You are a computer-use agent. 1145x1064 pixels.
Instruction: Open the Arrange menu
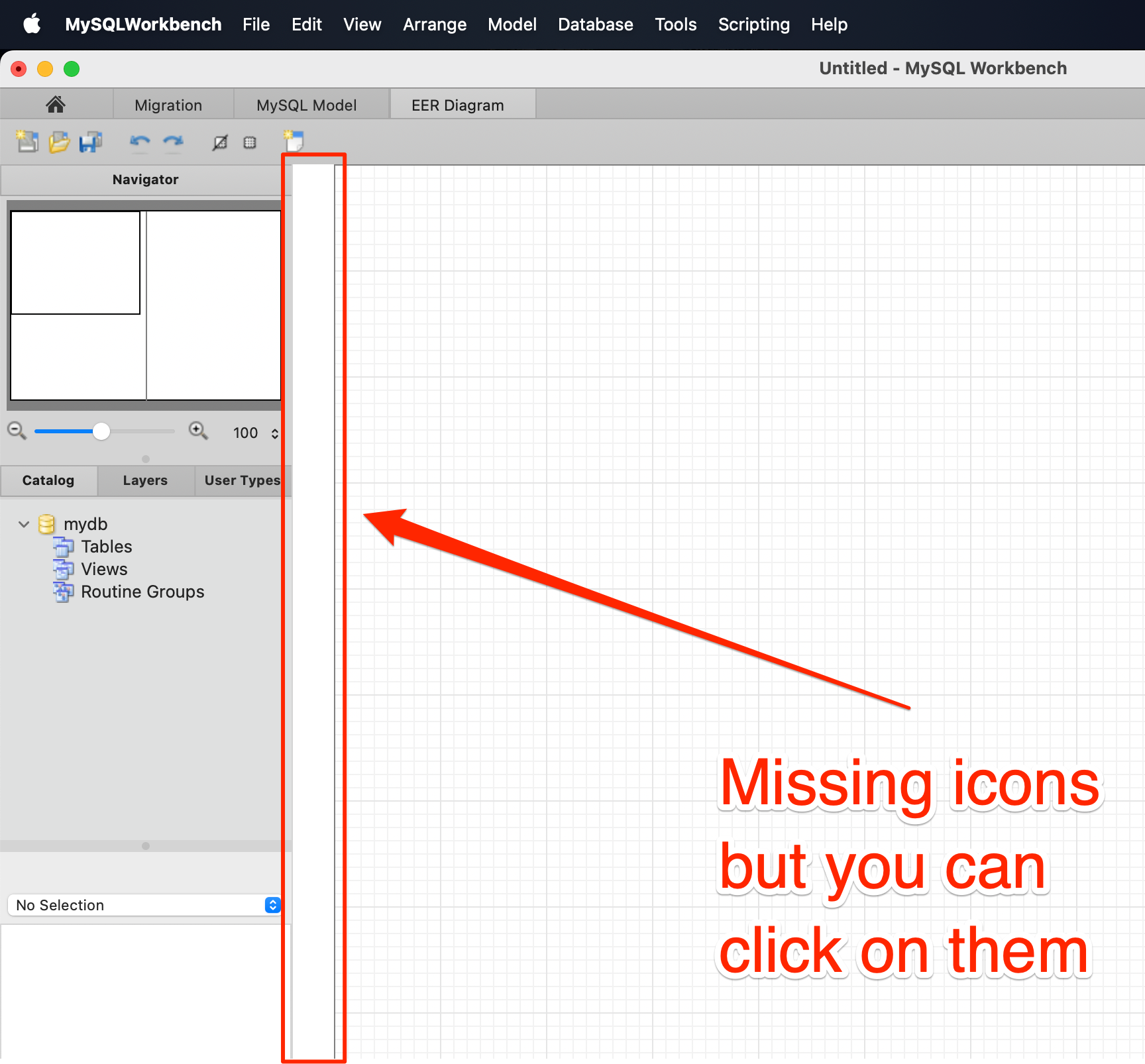[435, 25]
